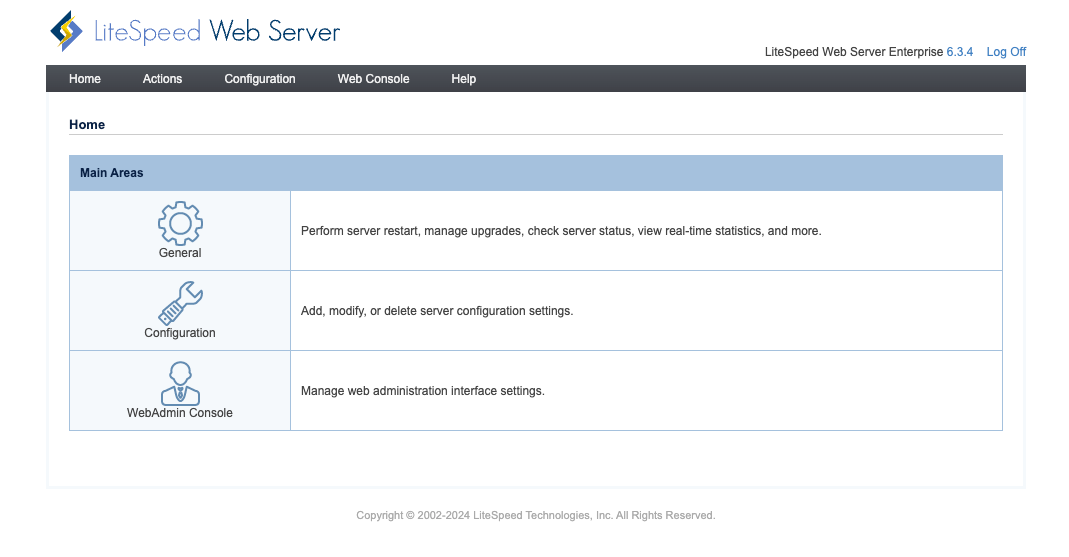Open the Configuration menu in navigation bar

click(x=260, y=79)
